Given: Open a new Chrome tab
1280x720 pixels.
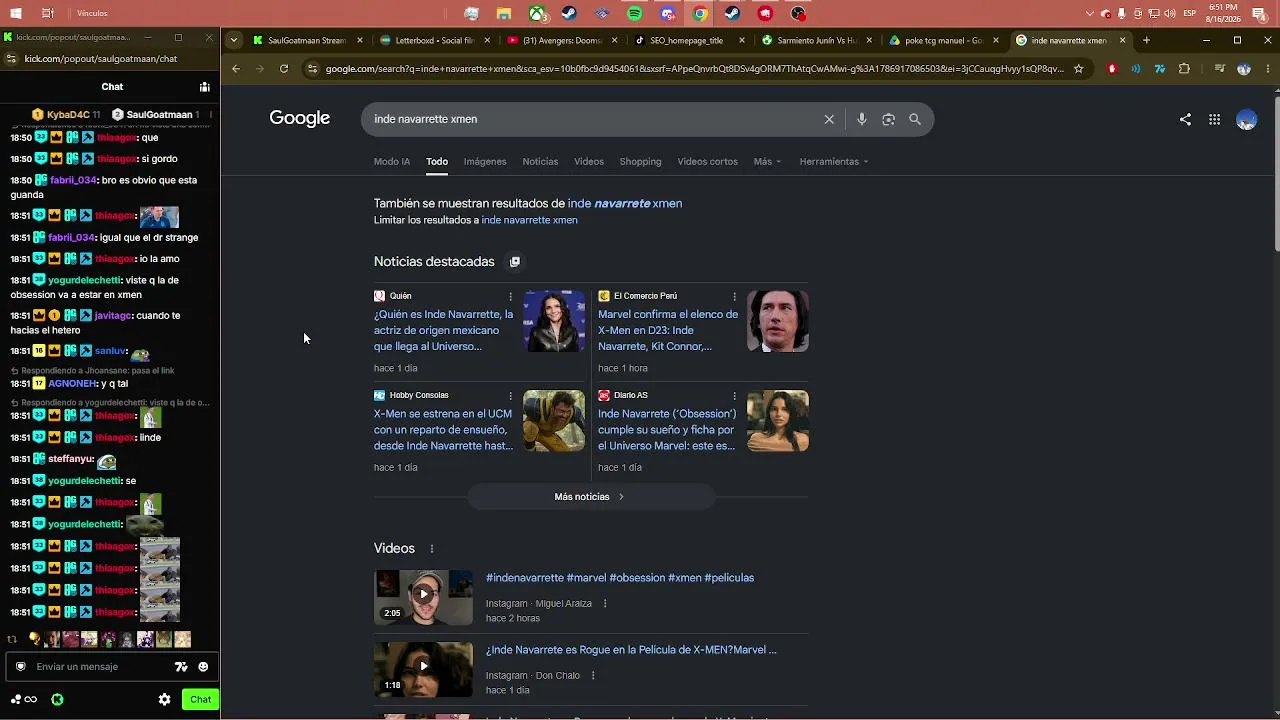Looking at the screenshot, I should [1146, 41].
